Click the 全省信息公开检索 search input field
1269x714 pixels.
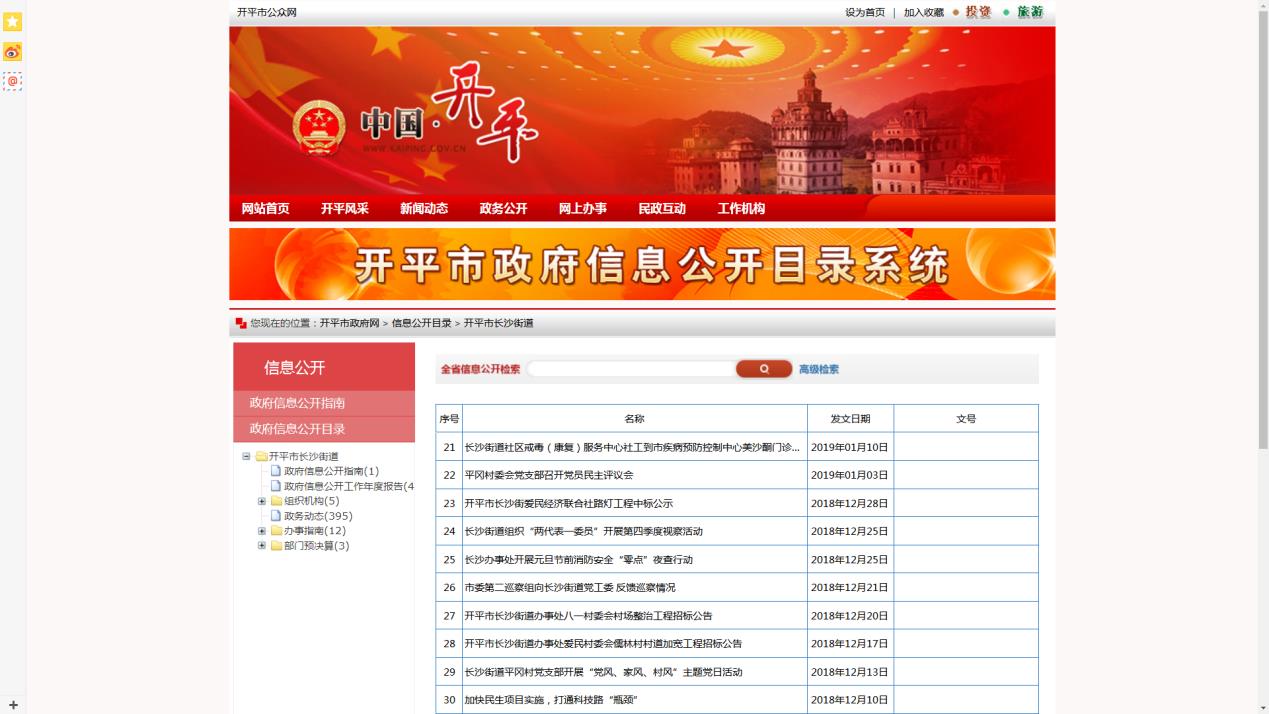pos(631,369)
